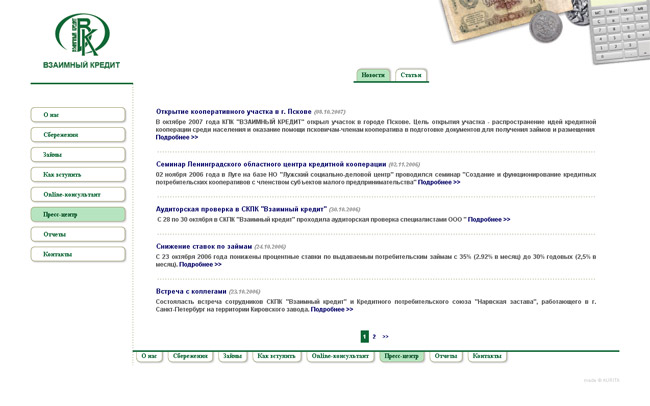Open Online-консультант in the footer menu
Screen dimensions: 650x406
(340, 356)
